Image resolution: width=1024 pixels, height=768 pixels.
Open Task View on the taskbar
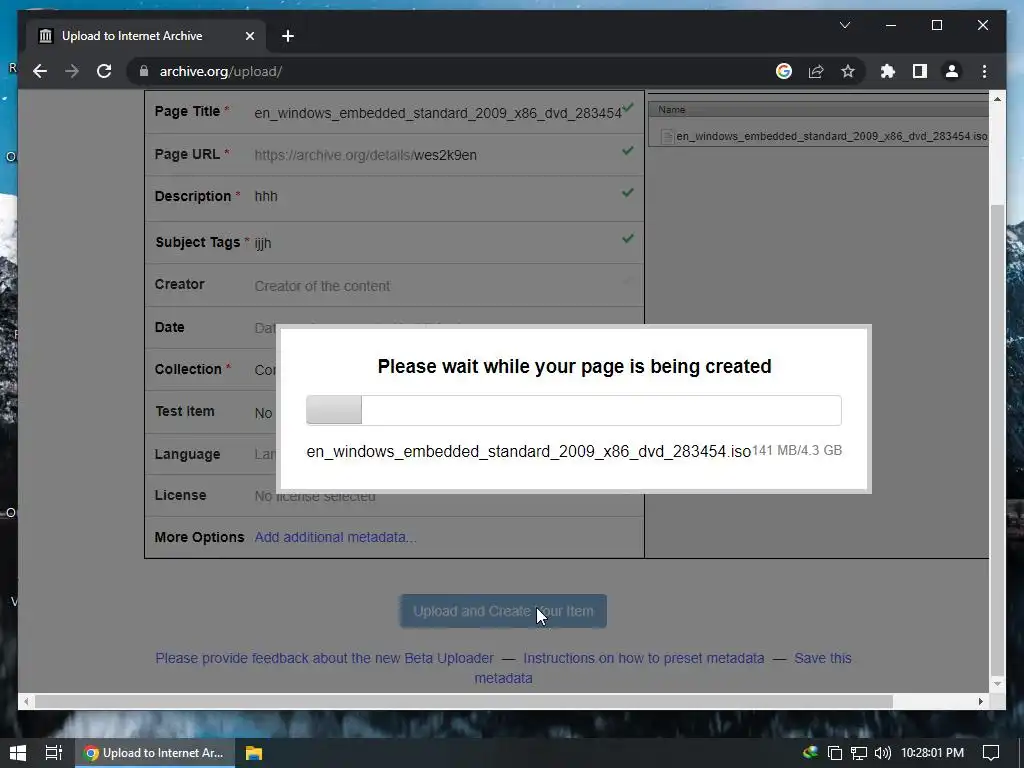pos(54,752)
